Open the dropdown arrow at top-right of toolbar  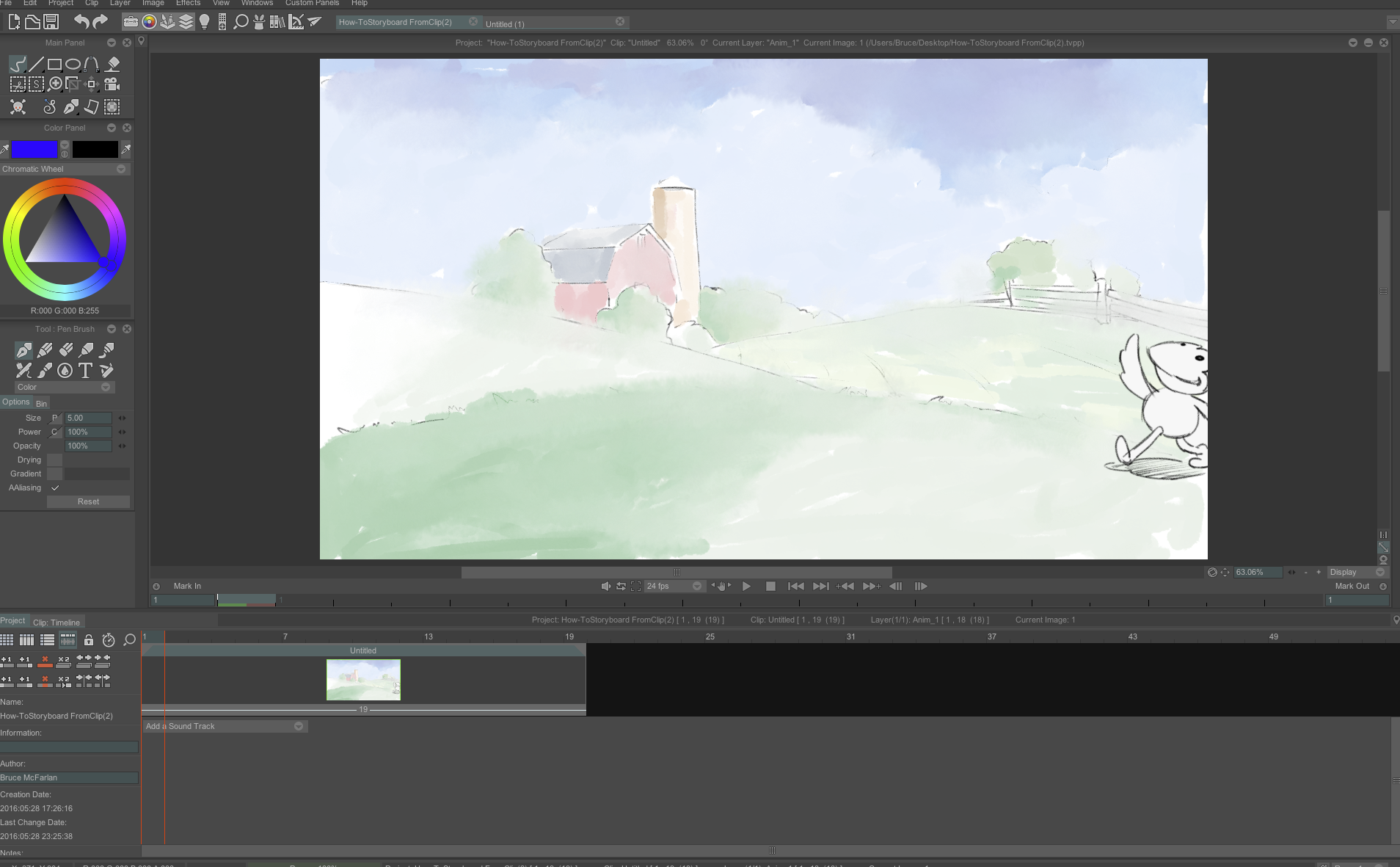1393,22
